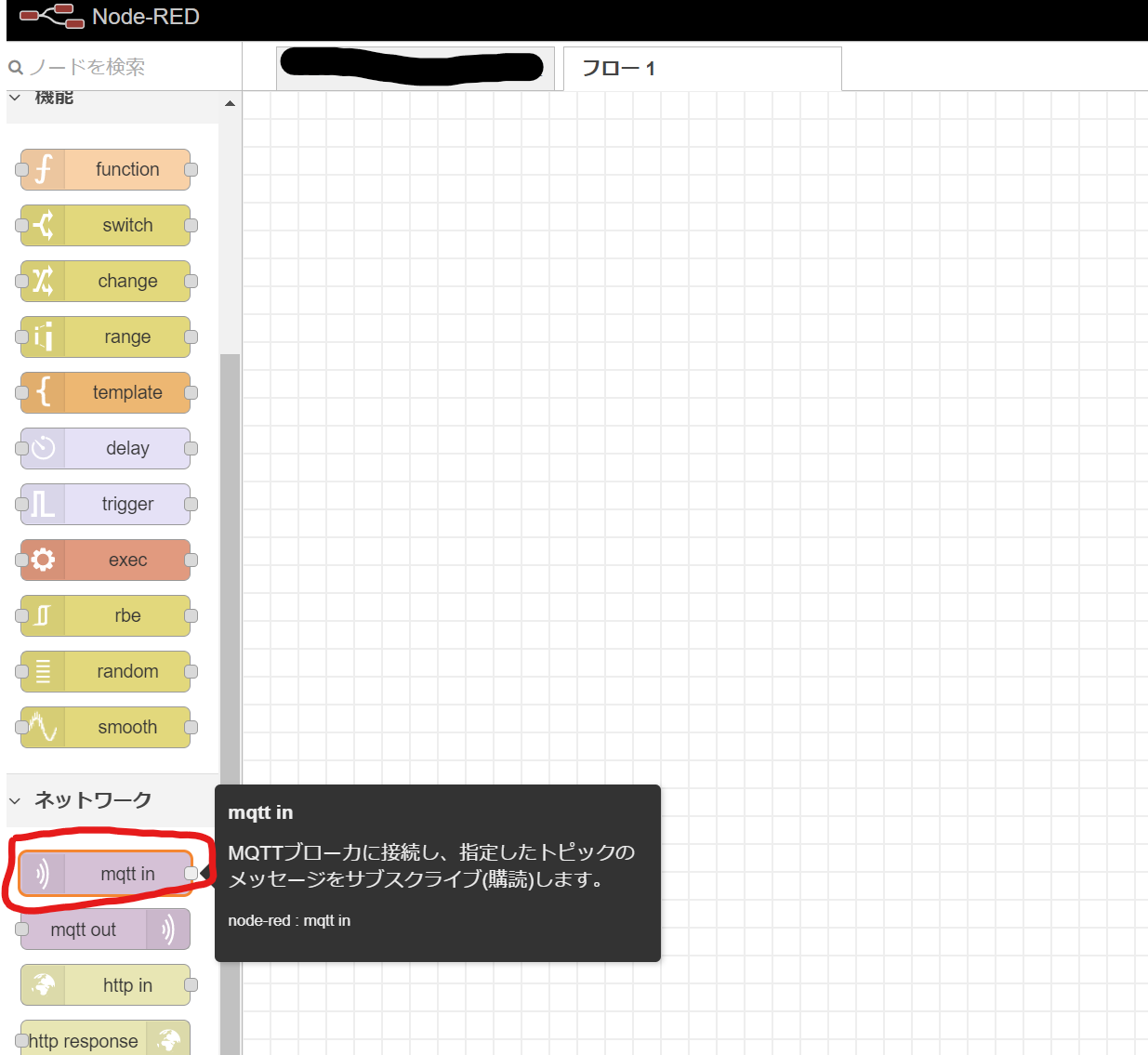Click the mqtt out node input port

click(21, 930)
